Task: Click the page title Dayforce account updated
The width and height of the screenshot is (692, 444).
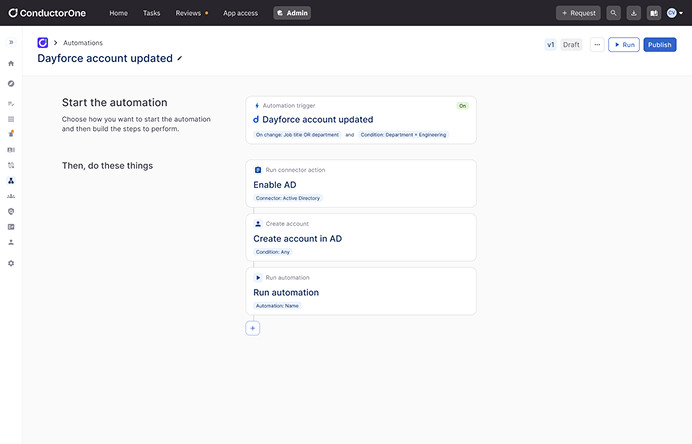Action: (105, 58)
